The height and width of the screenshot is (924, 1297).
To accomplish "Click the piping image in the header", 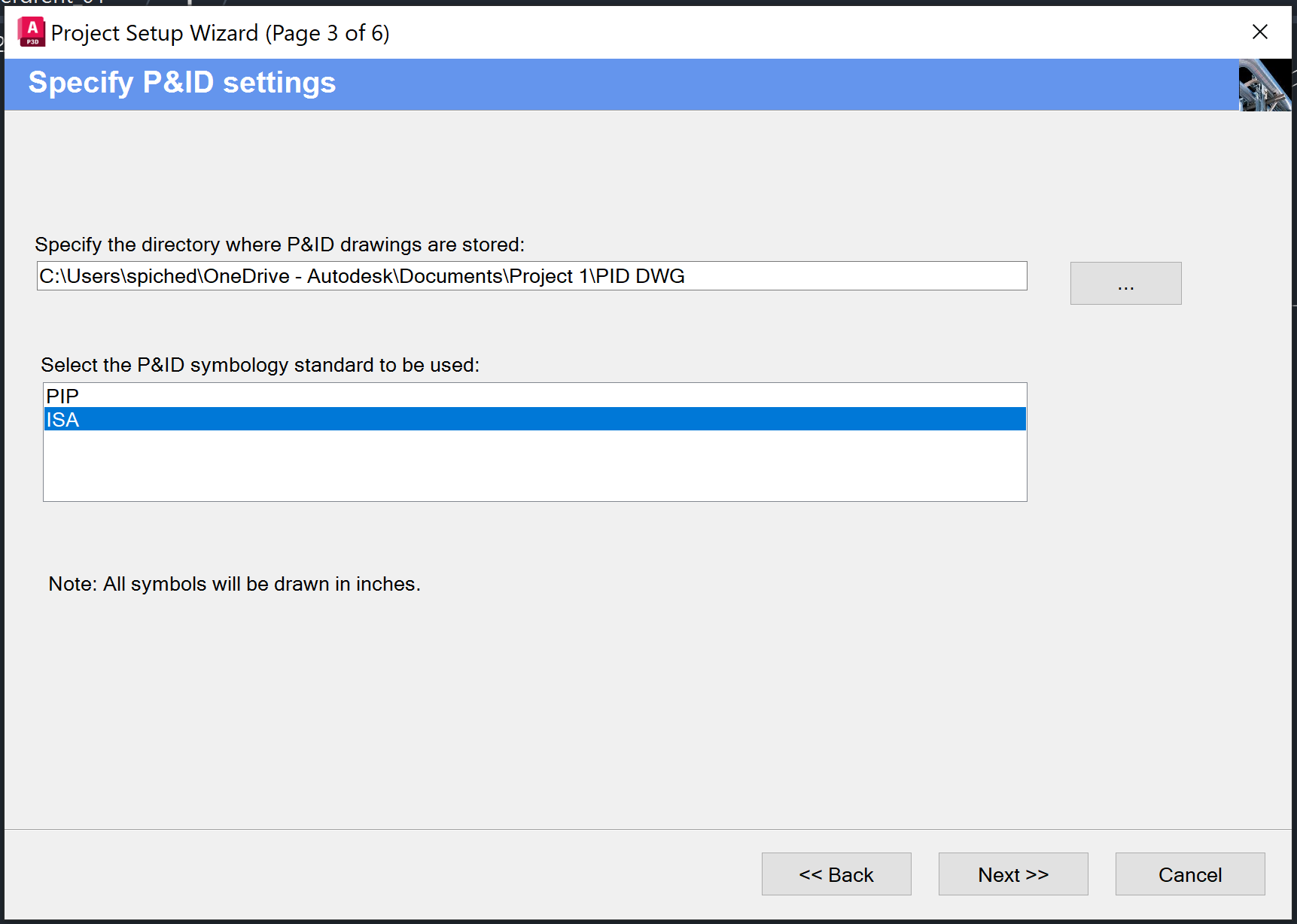I will (1264, 85).
